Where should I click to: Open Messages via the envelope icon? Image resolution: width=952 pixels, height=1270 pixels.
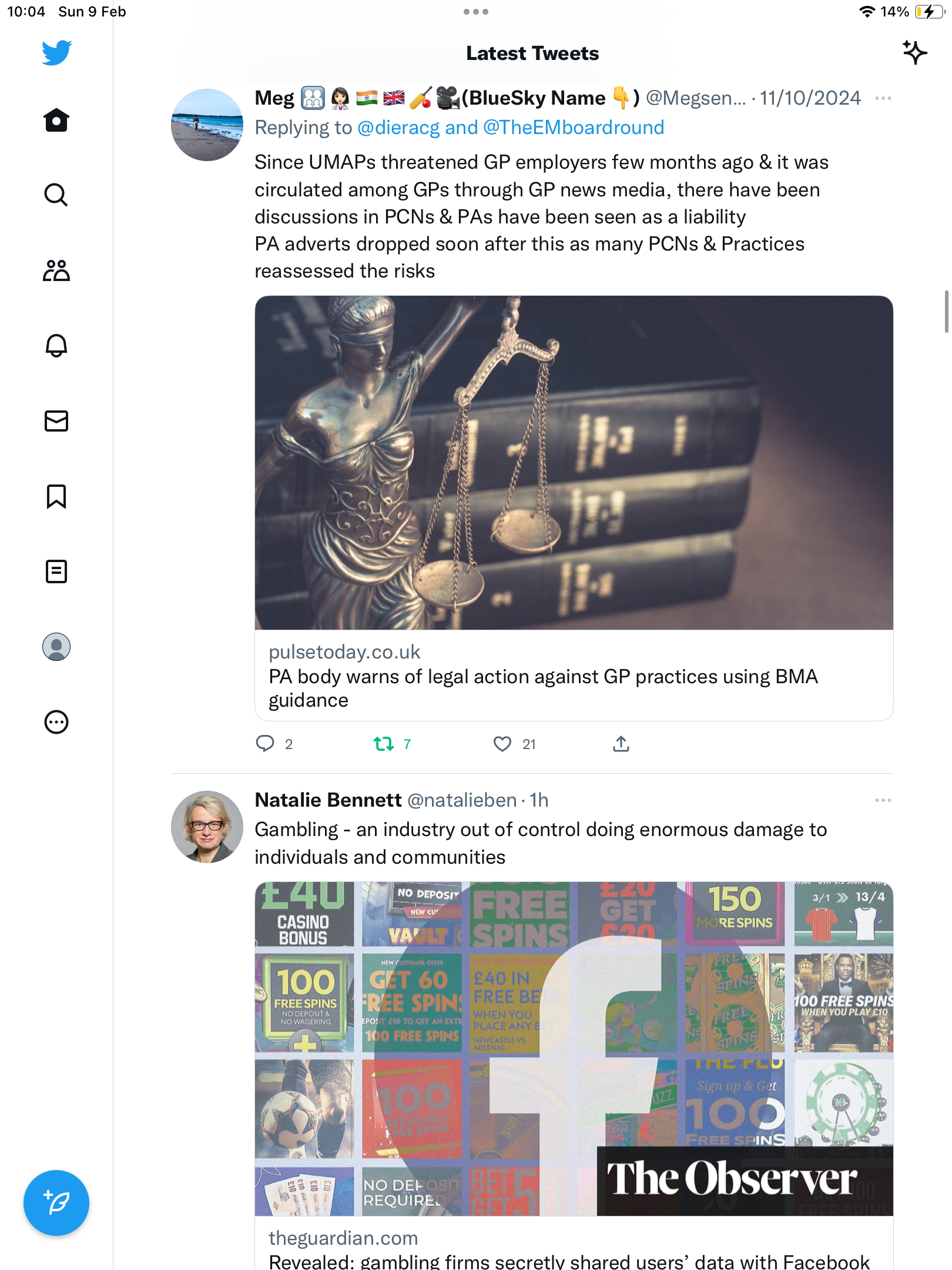[56, 421]
